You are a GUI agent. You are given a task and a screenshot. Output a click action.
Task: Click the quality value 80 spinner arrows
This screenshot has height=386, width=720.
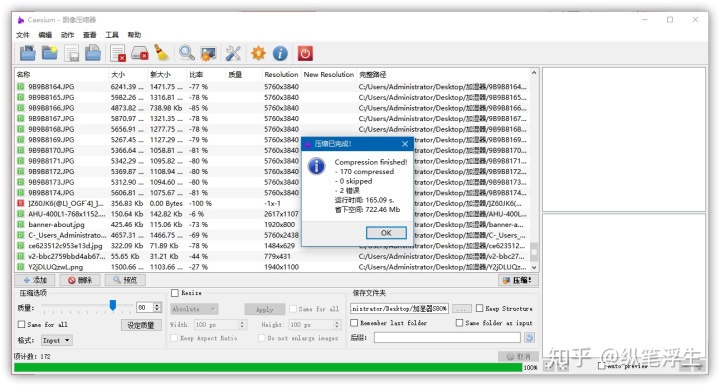tap(157, 308)
